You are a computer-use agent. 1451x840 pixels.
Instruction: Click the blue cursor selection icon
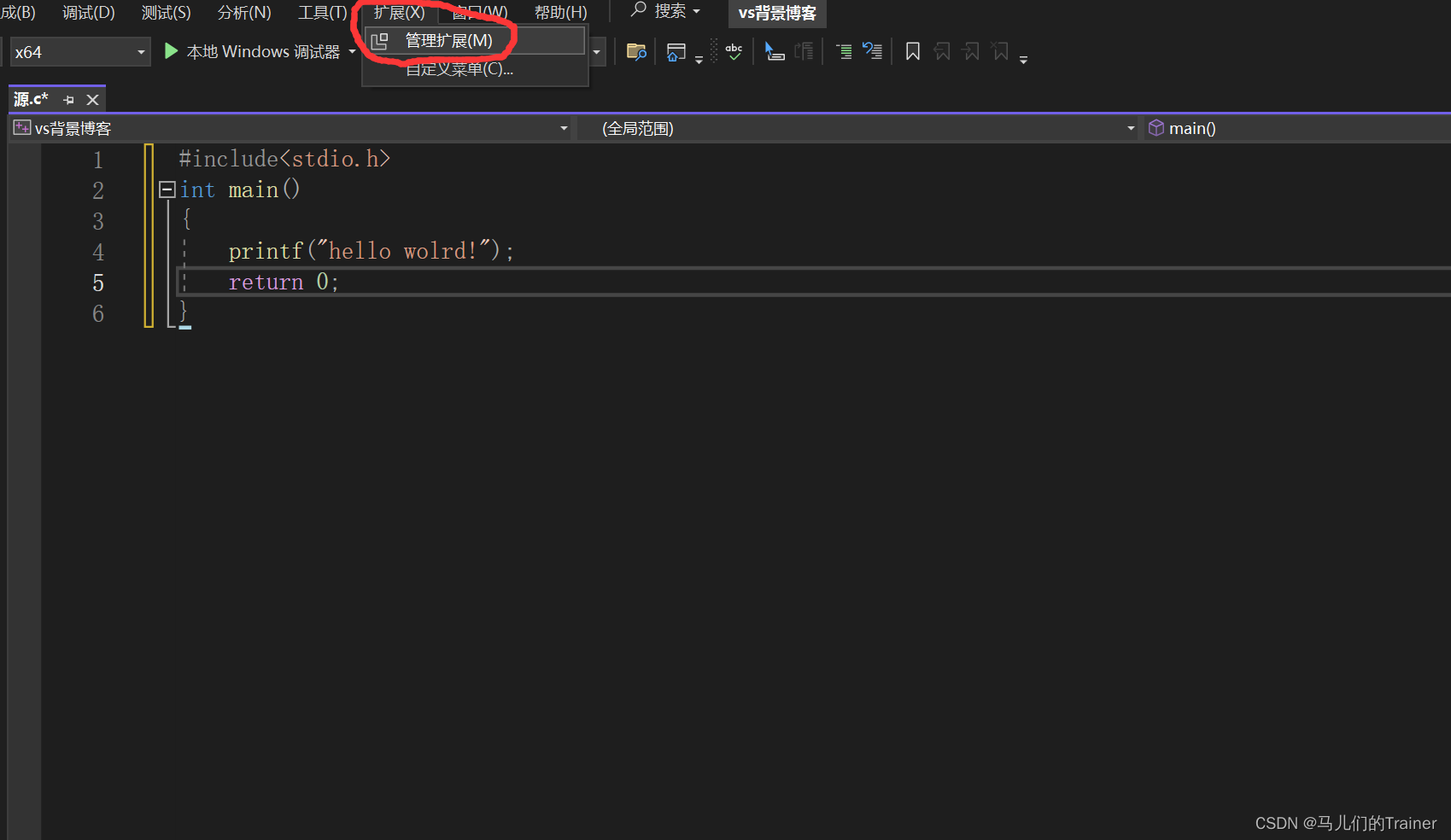click(775, 52)
